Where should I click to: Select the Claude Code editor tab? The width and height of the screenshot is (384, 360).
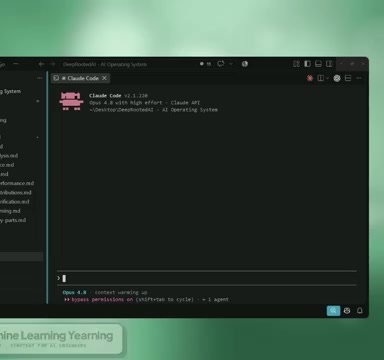coord(80,78)
